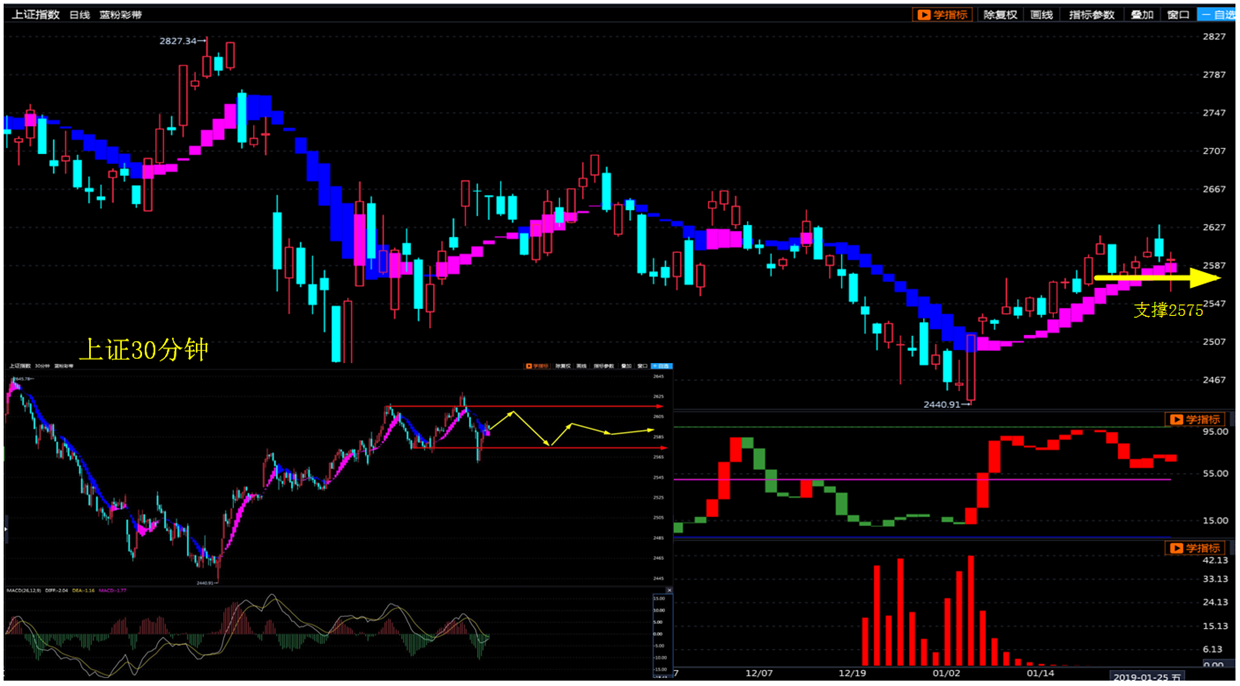Open the 画线 drawing tools

click(1042, 15)
